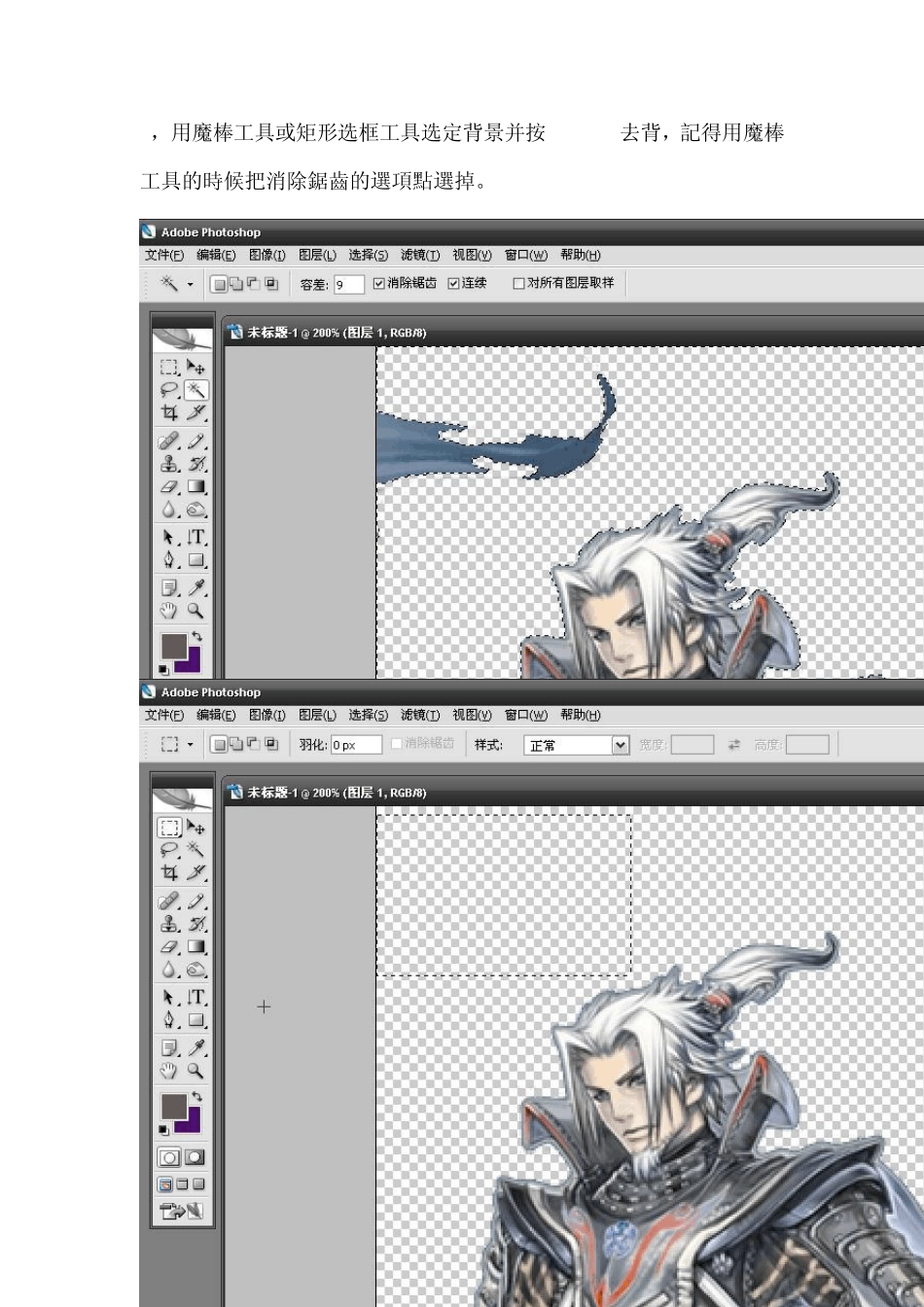Open 视图 menu in lower window

click(472, 715)
